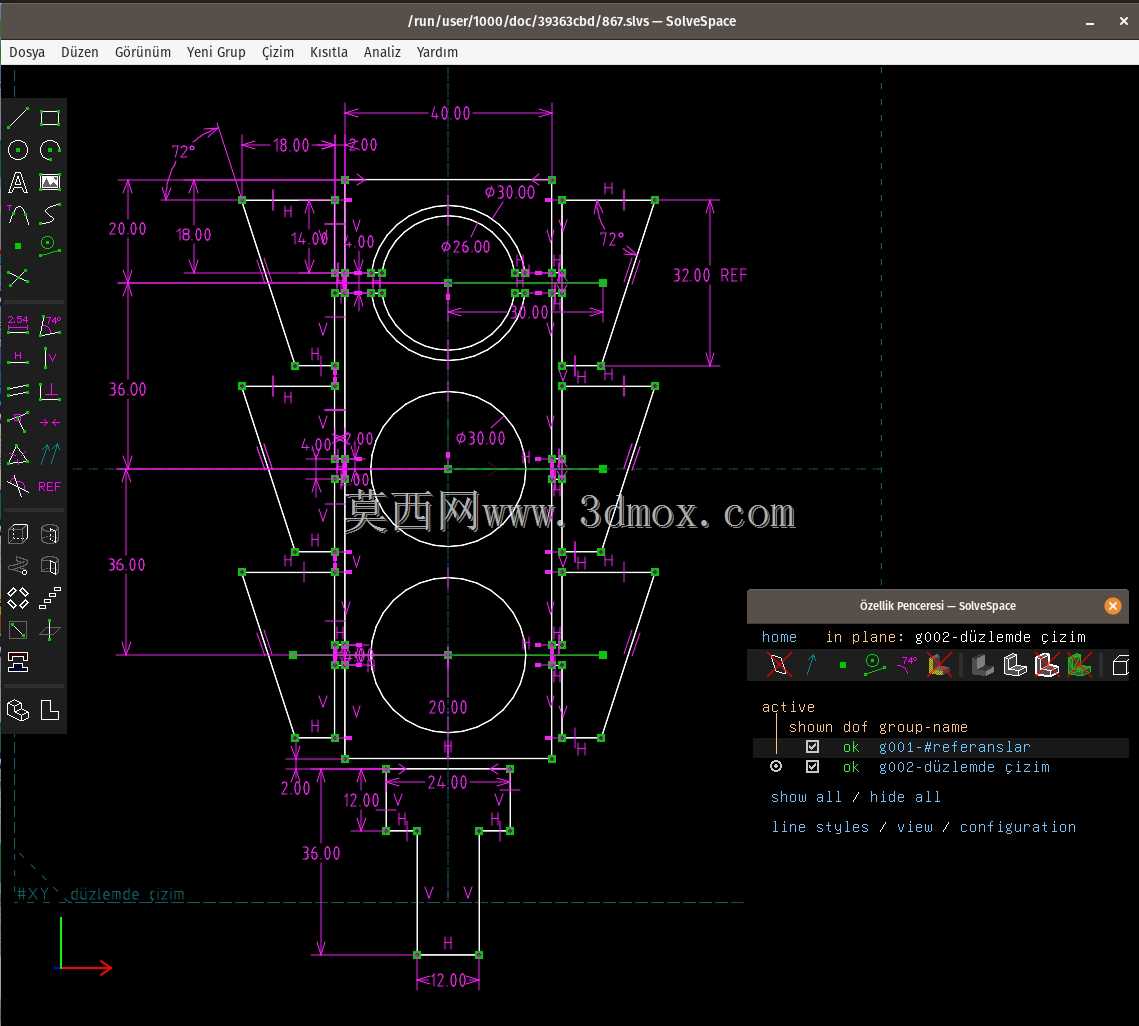Uncheck shown box for g002-düzlemde çizim
Screen dimensions: 1139x1026
[812, 767]
